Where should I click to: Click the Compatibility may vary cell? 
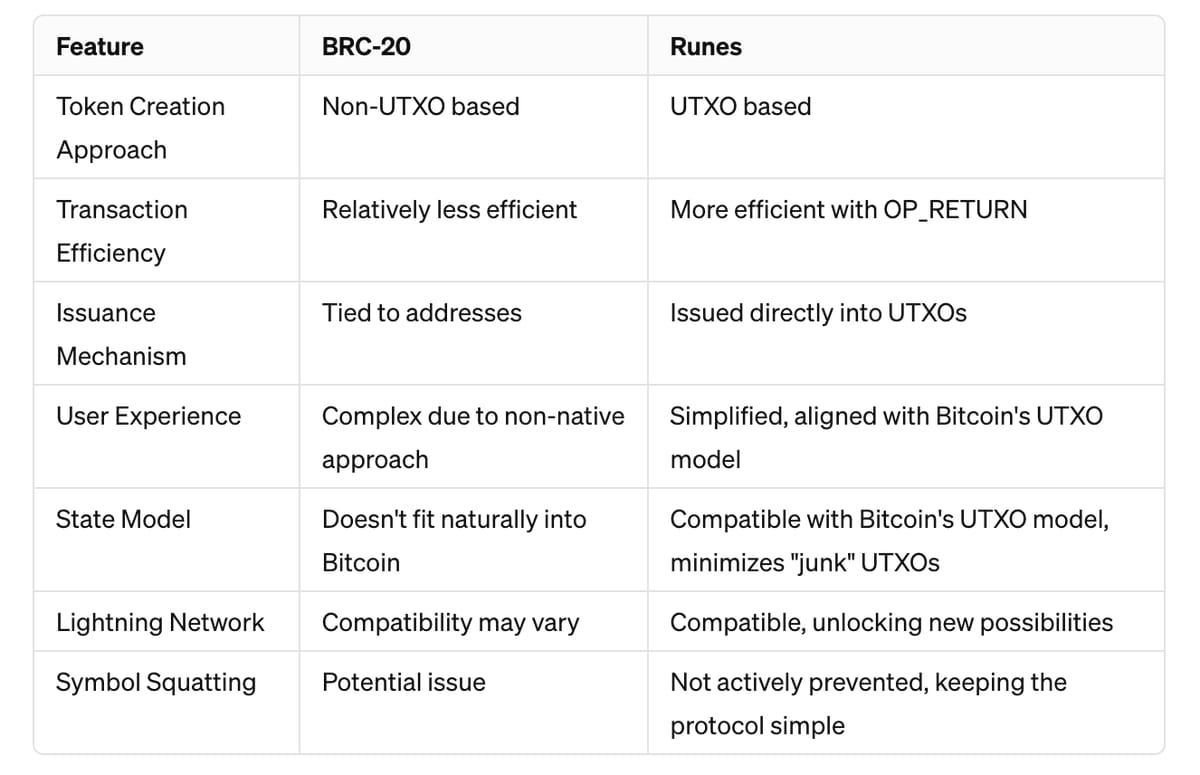pyautogui.click(x=450, y=622)
